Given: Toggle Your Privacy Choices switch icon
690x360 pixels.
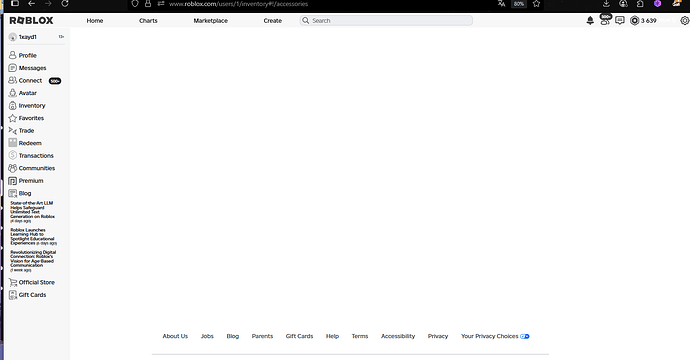Looking at the screenshot, I should (525, 336).
